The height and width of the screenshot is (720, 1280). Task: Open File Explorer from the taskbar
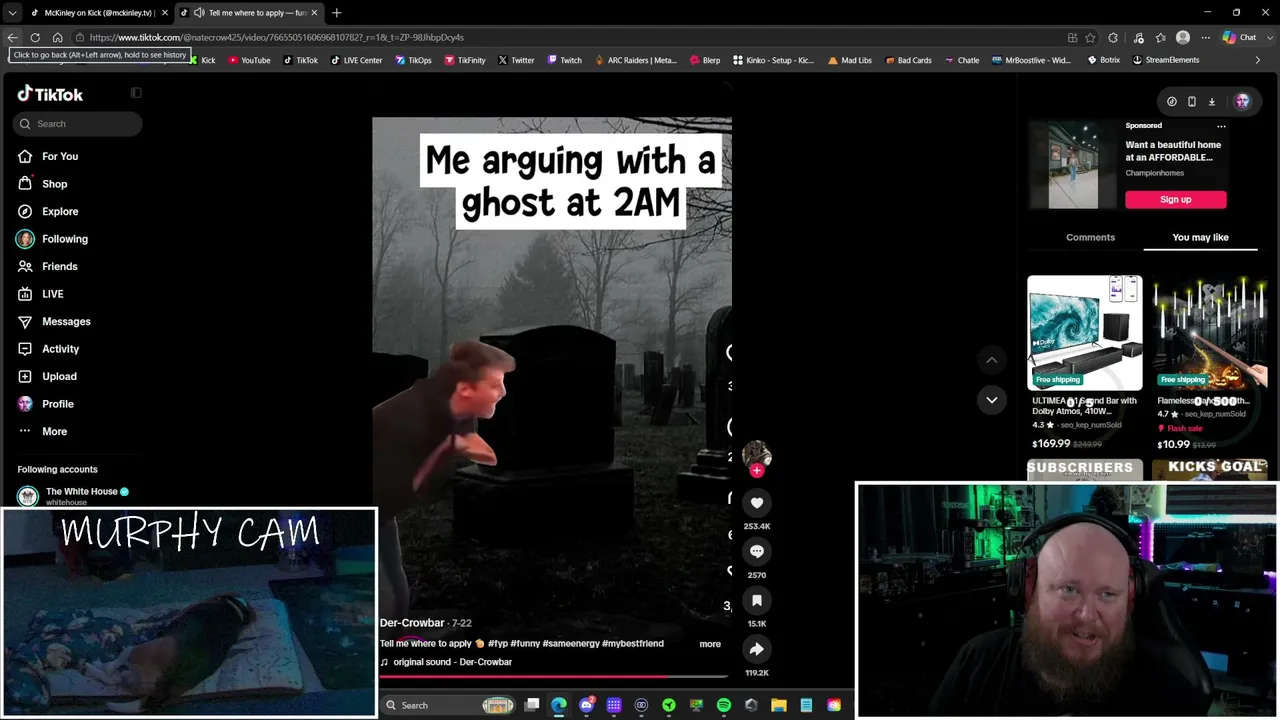pos(779,705)
